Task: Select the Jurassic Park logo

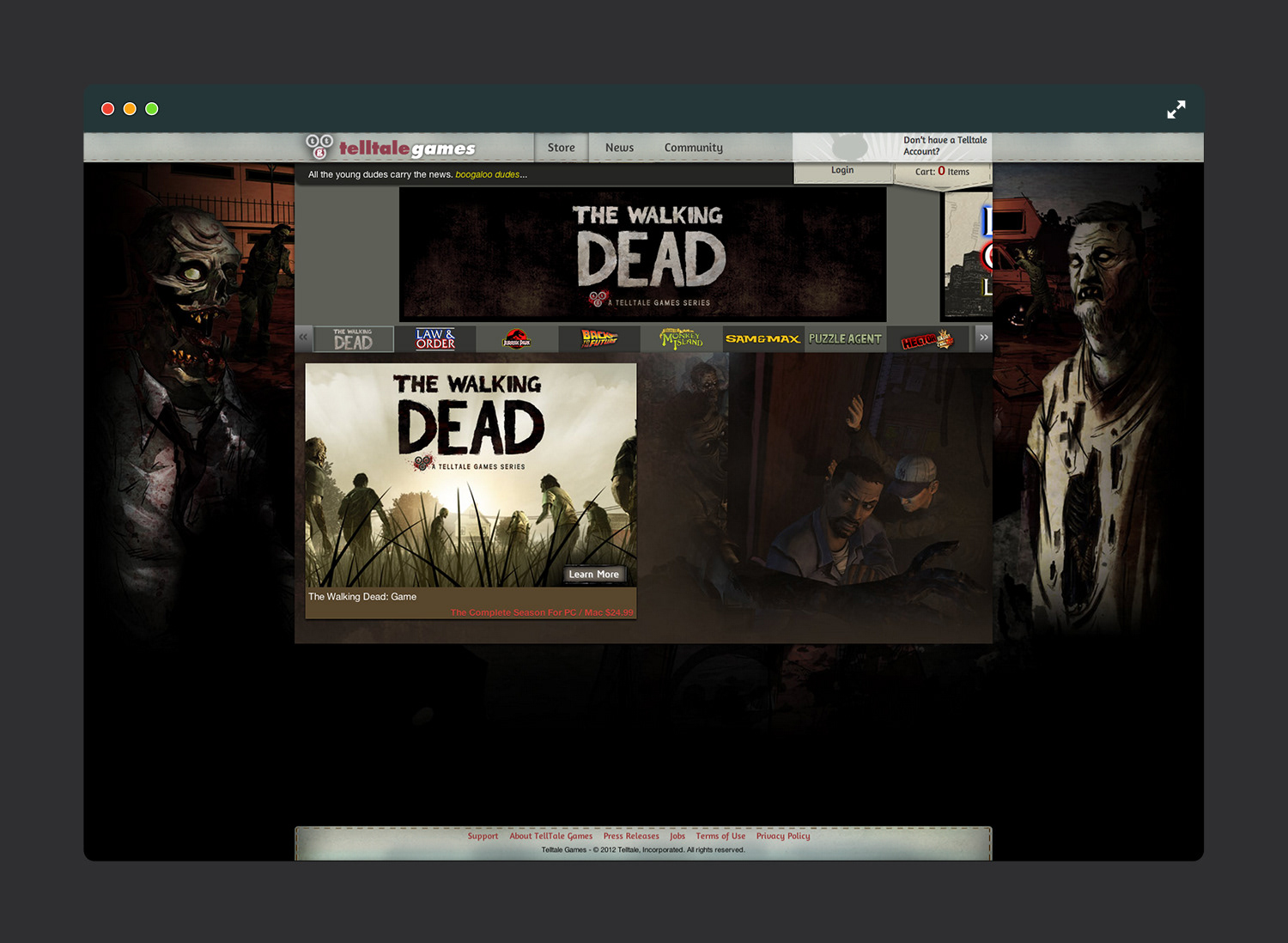Action: click(x=516, y=339)
